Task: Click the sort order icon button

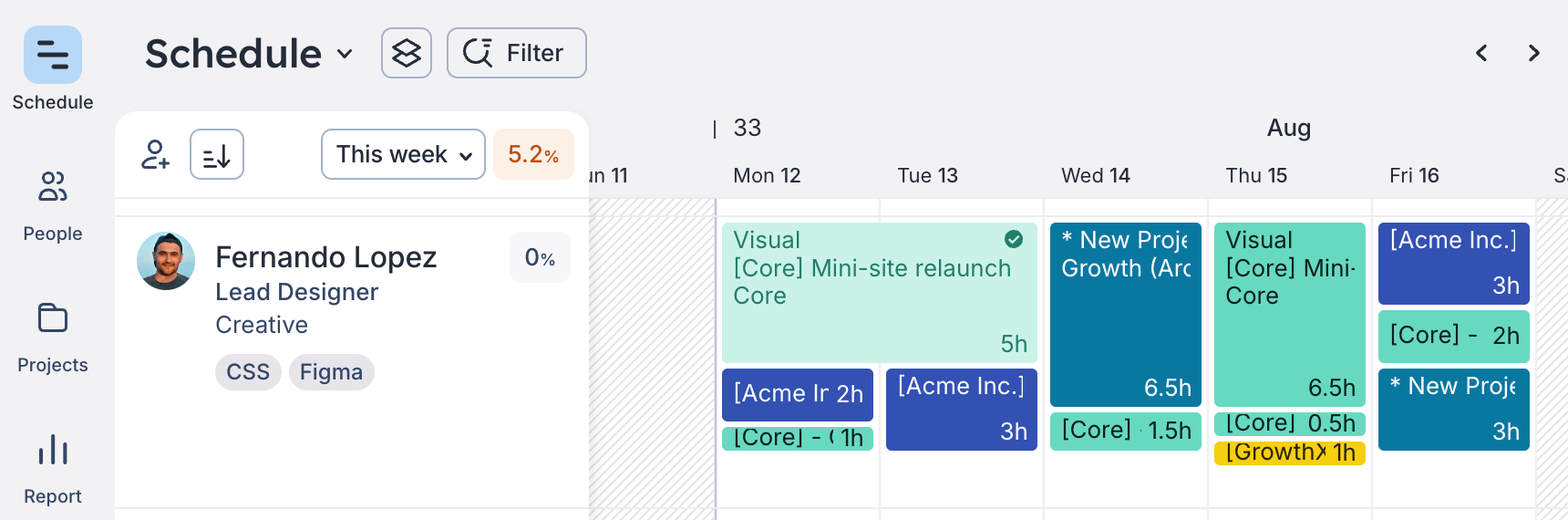Action: 217,154
